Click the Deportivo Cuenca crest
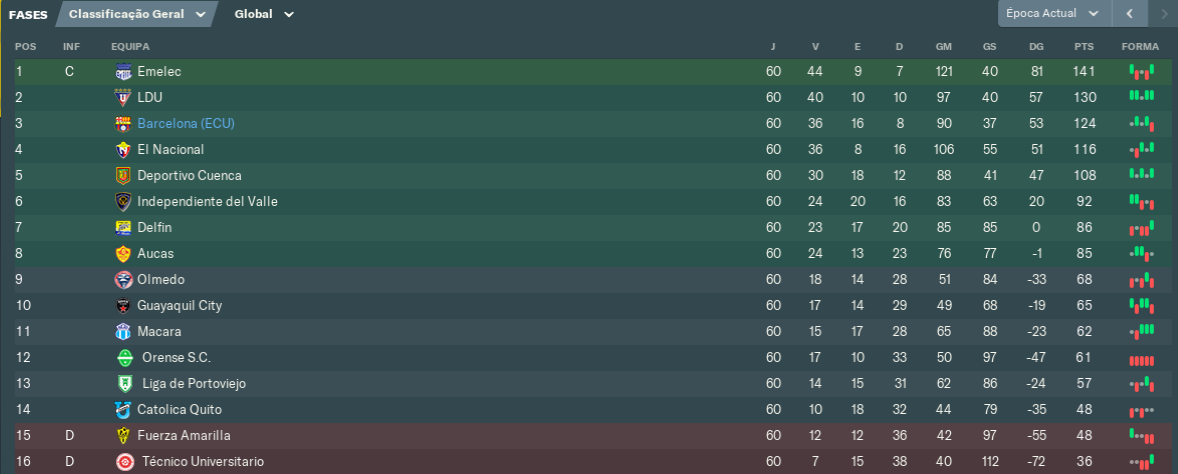 (x=123, y=176)
